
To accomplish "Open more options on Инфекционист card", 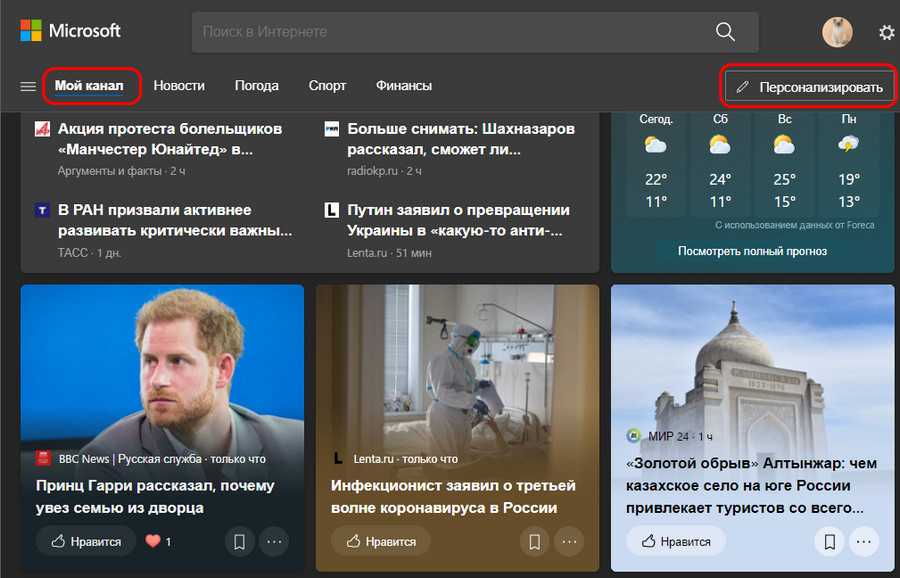I will tap(569, 541).
